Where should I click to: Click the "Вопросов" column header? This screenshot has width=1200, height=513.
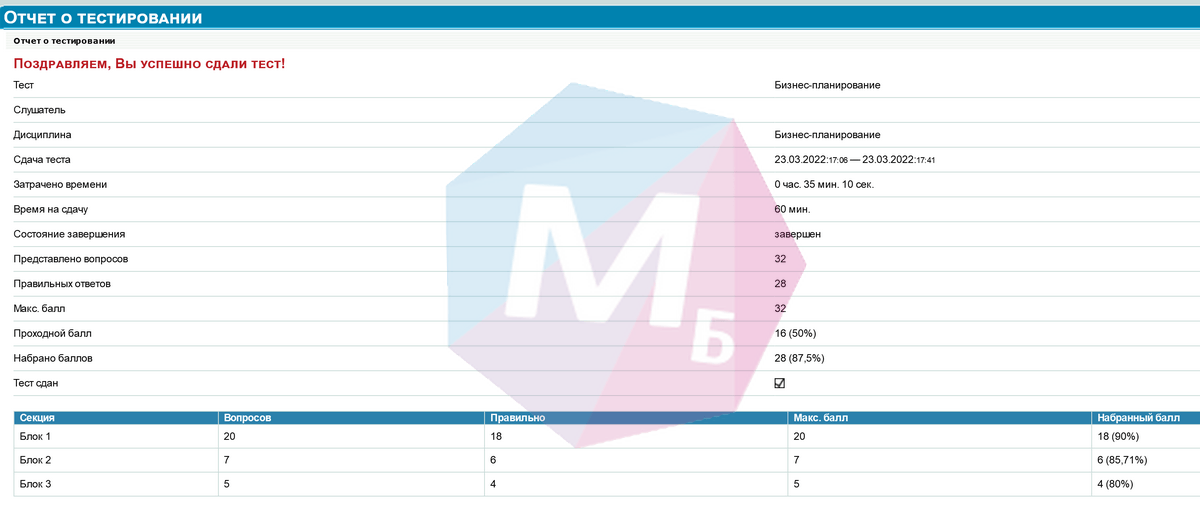point(245,417)
